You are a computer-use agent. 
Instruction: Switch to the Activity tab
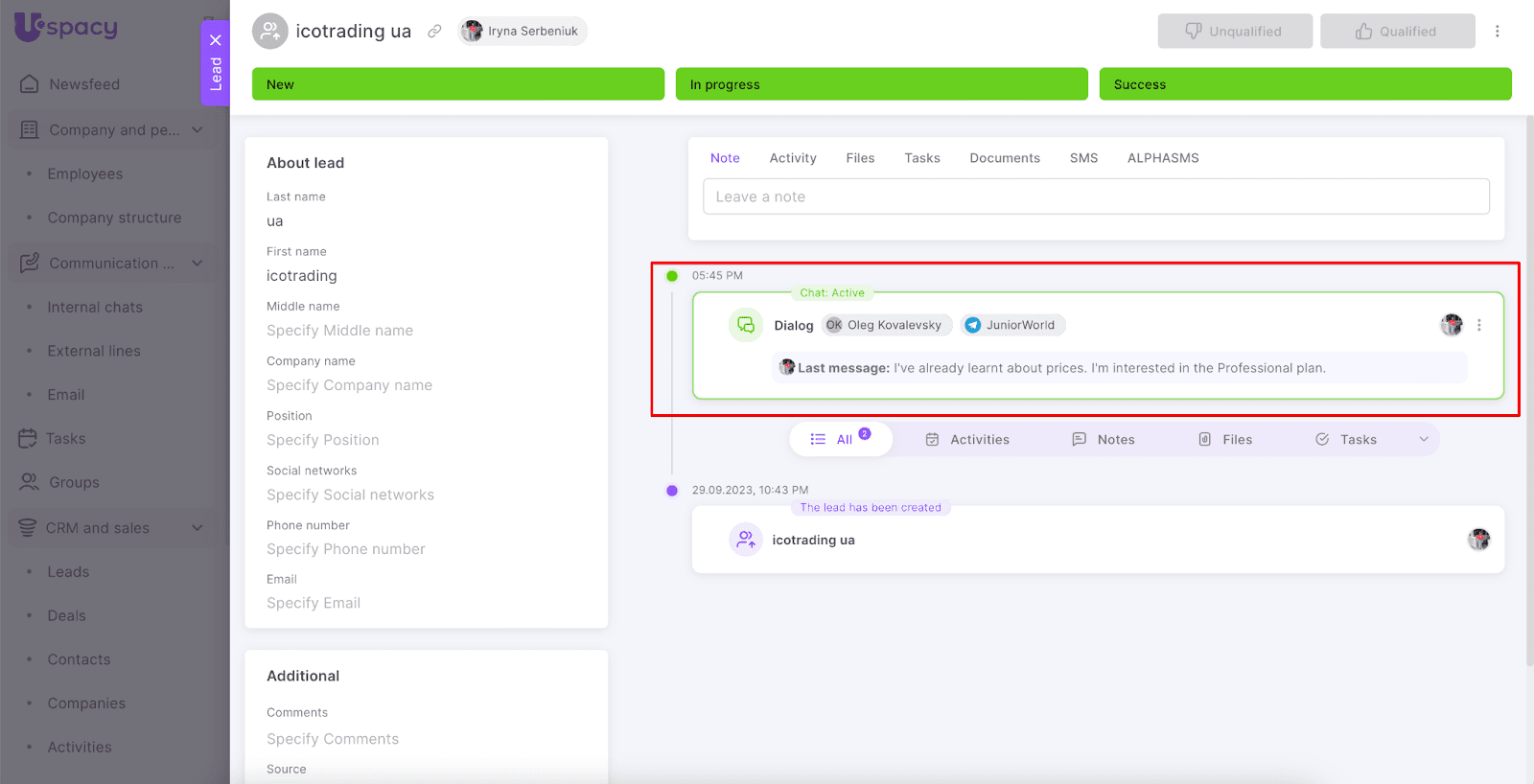[792, 158]
